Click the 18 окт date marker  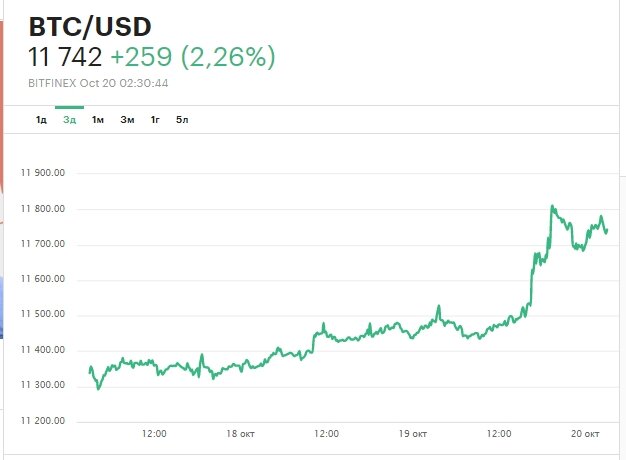point(240,433)
